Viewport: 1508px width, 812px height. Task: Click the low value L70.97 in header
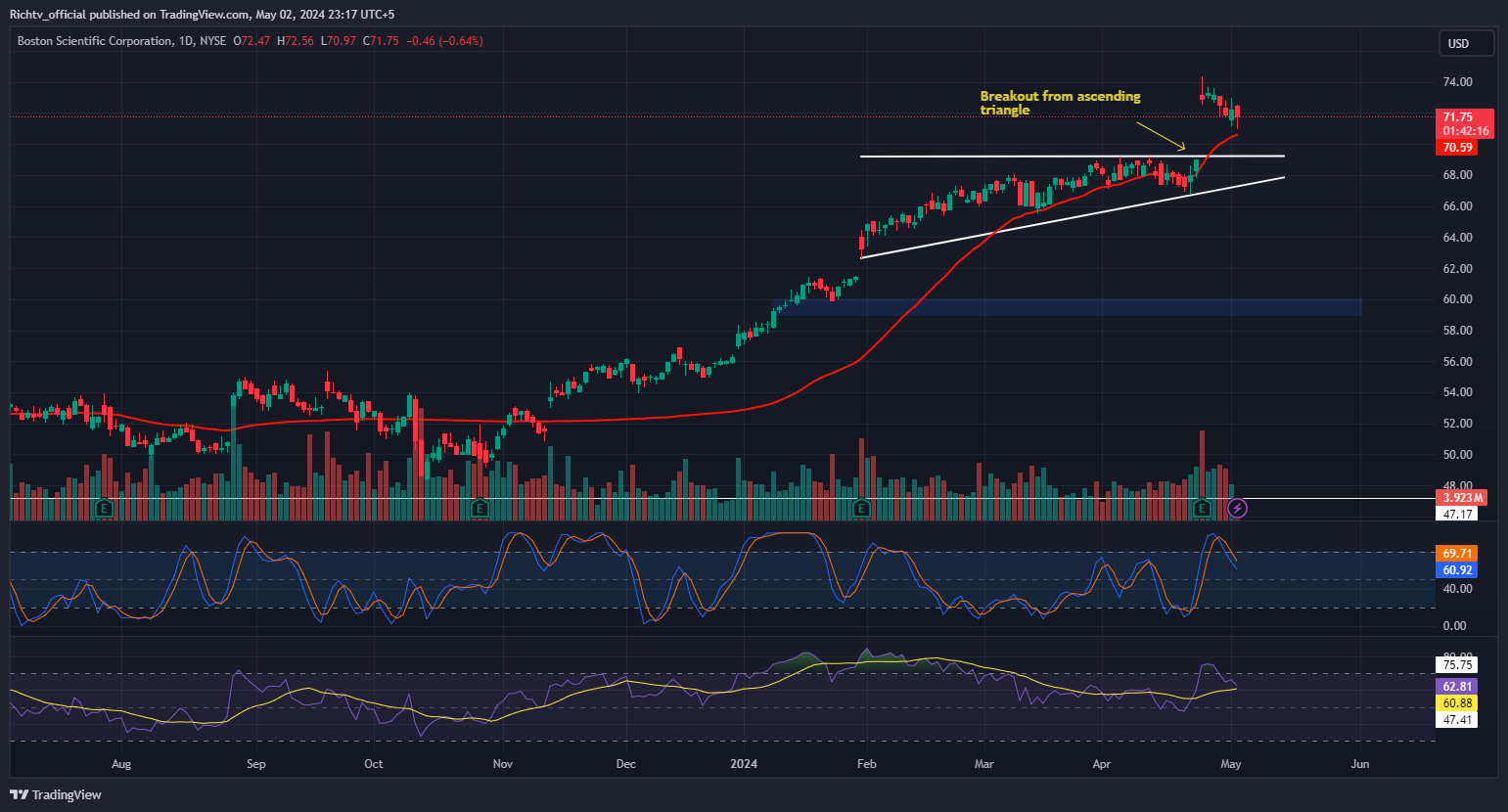pos(339,41)
